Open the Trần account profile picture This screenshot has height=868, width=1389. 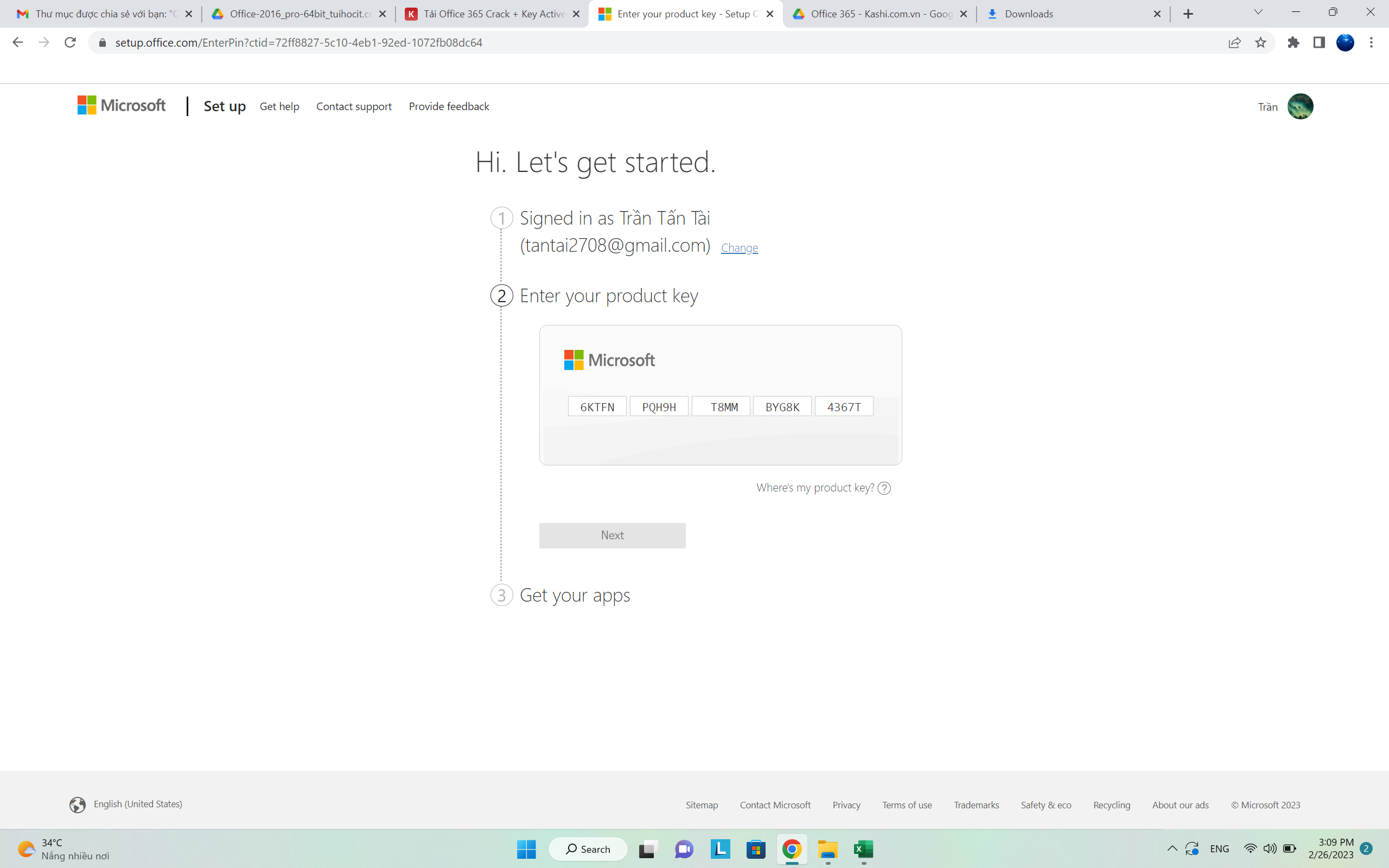point(1300,106)
